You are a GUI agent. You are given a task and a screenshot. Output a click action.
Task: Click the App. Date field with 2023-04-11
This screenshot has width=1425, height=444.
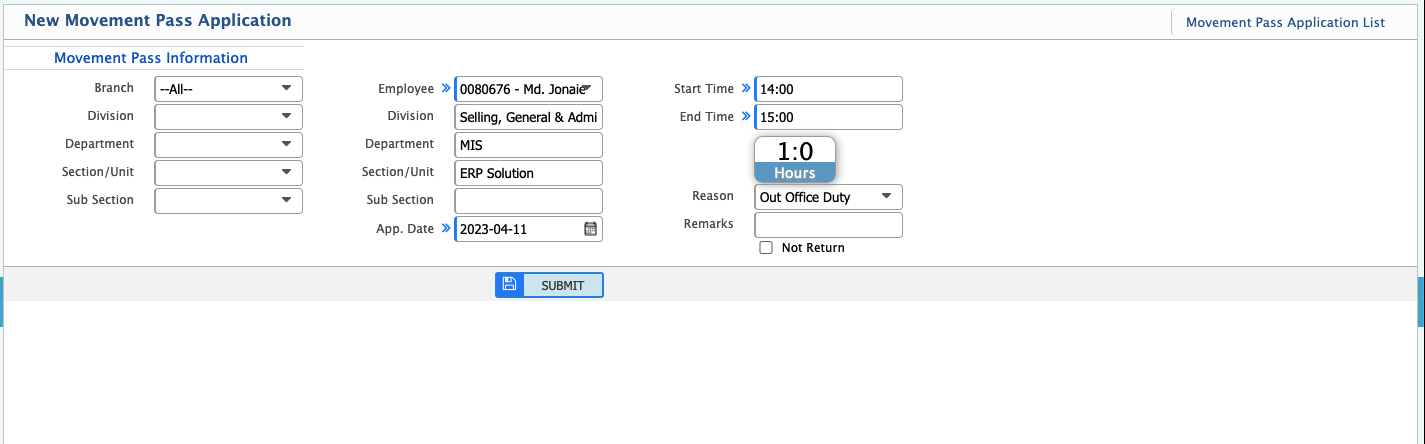pos(529,229)
